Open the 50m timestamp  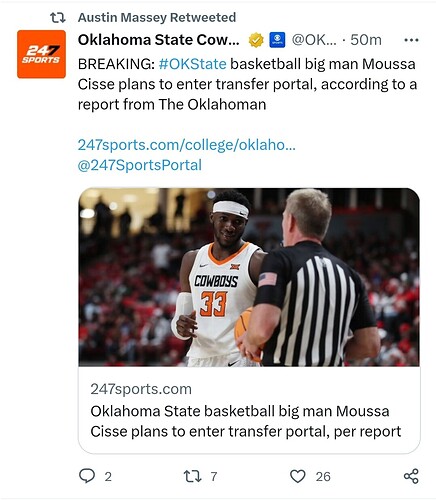(x=366, y=40)
